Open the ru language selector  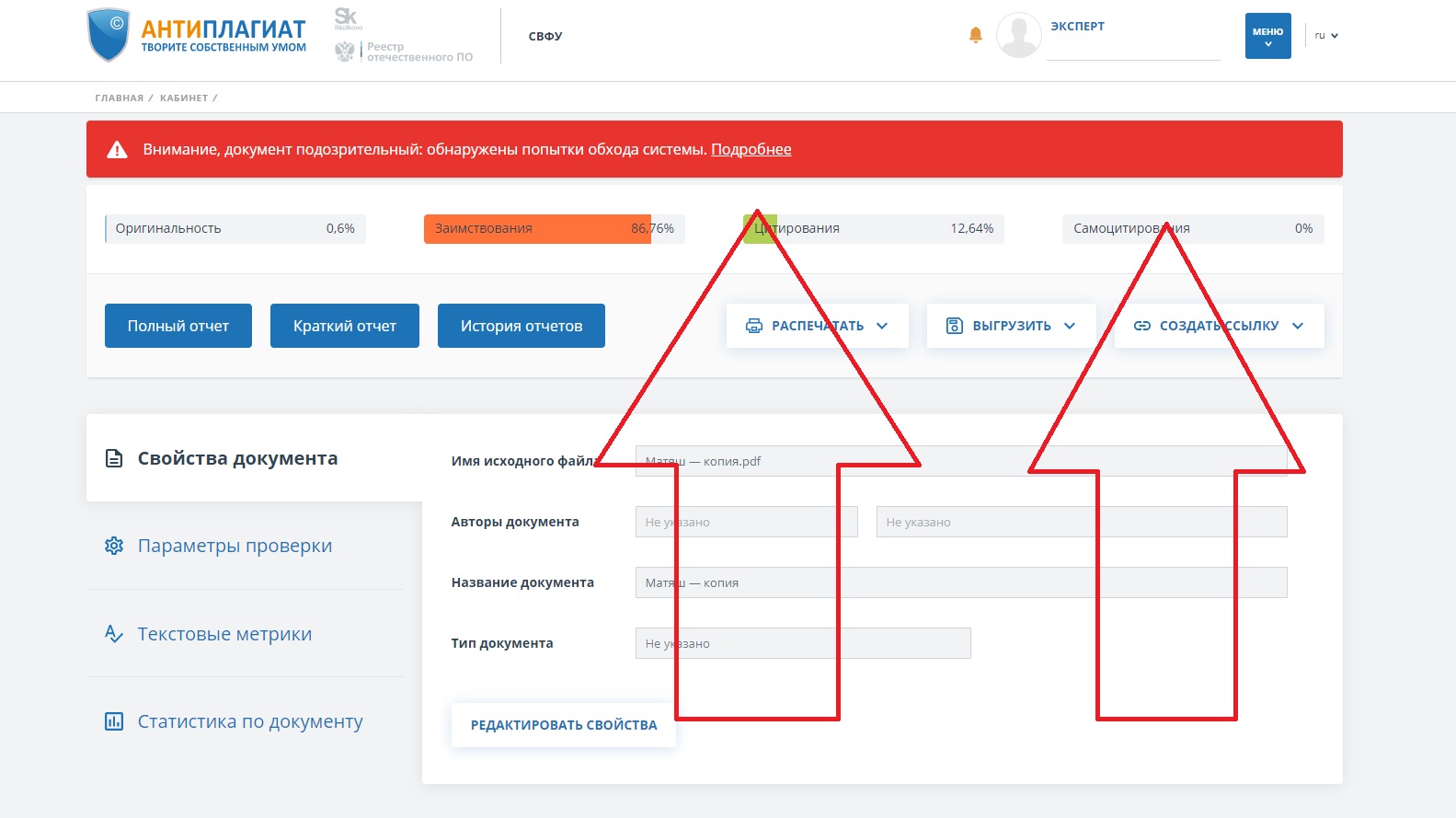point(1326,36)
